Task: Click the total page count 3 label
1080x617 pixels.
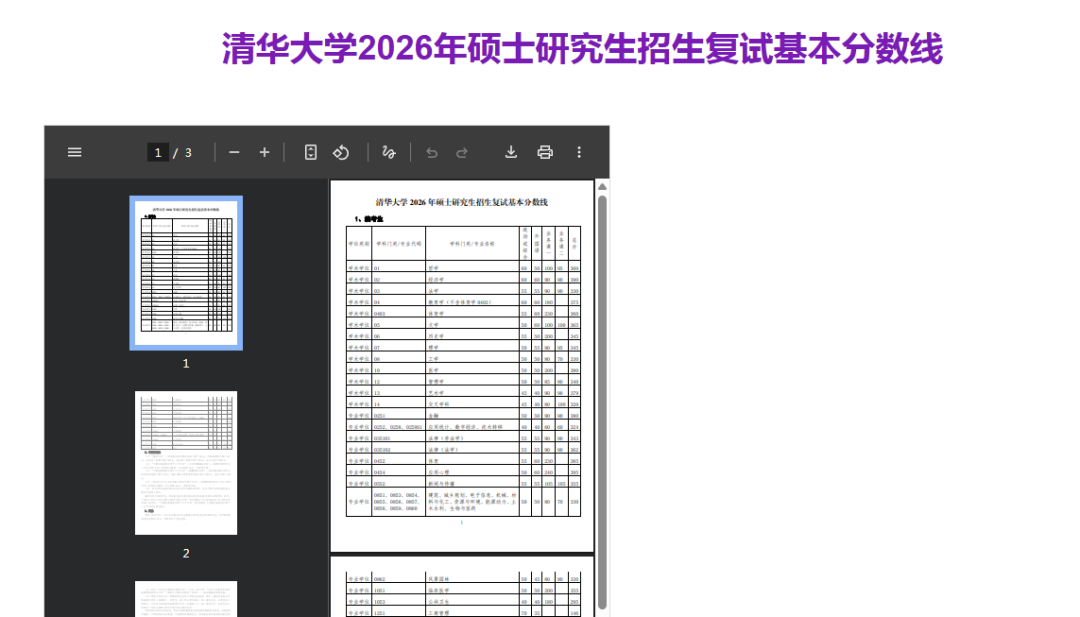Action: (x=188, y=152)
